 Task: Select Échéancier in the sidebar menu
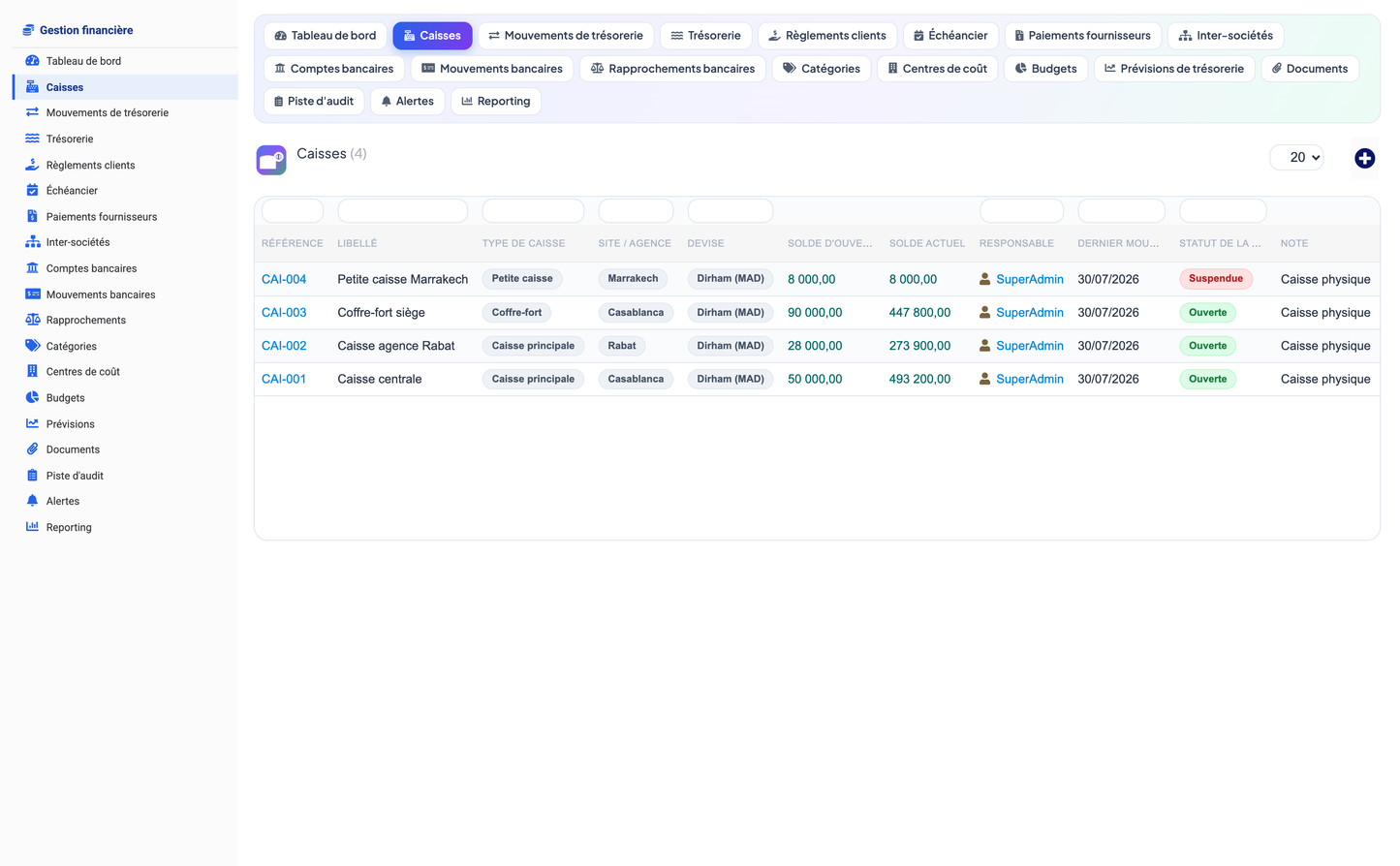click(x=72, y=191)
